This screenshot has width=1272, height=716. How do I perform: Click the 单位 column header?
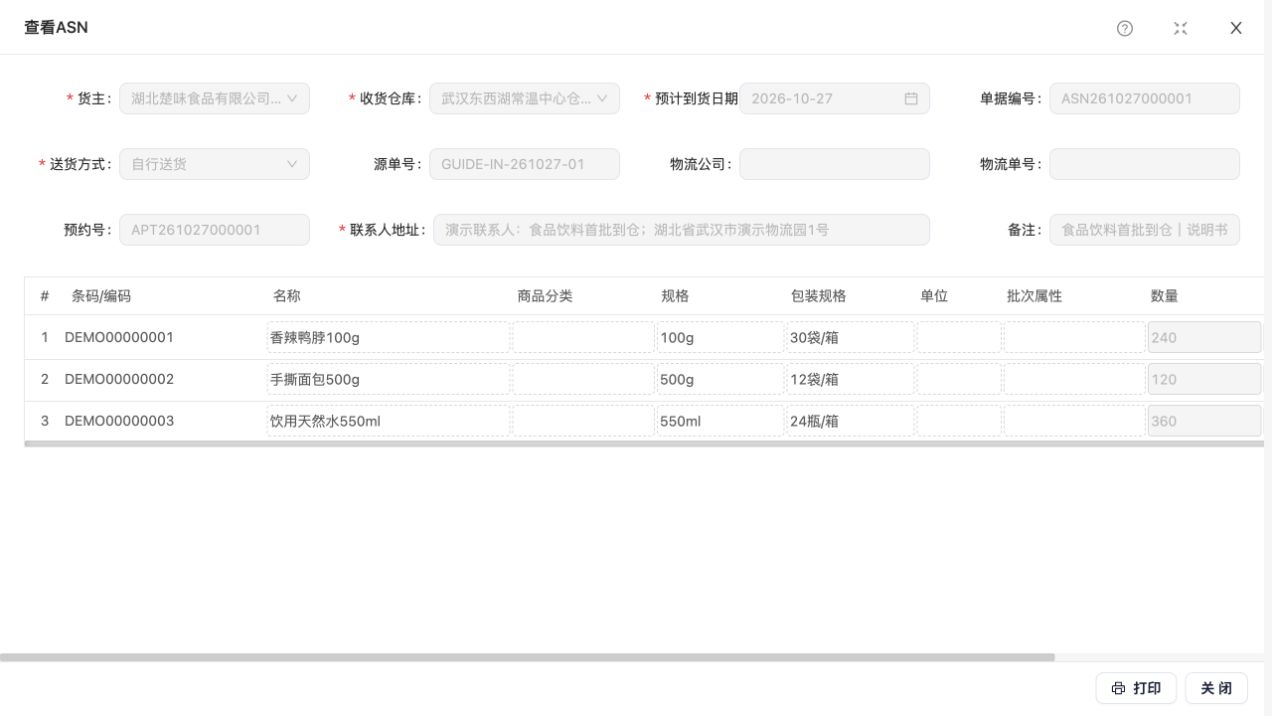click(x=934, y=296)
